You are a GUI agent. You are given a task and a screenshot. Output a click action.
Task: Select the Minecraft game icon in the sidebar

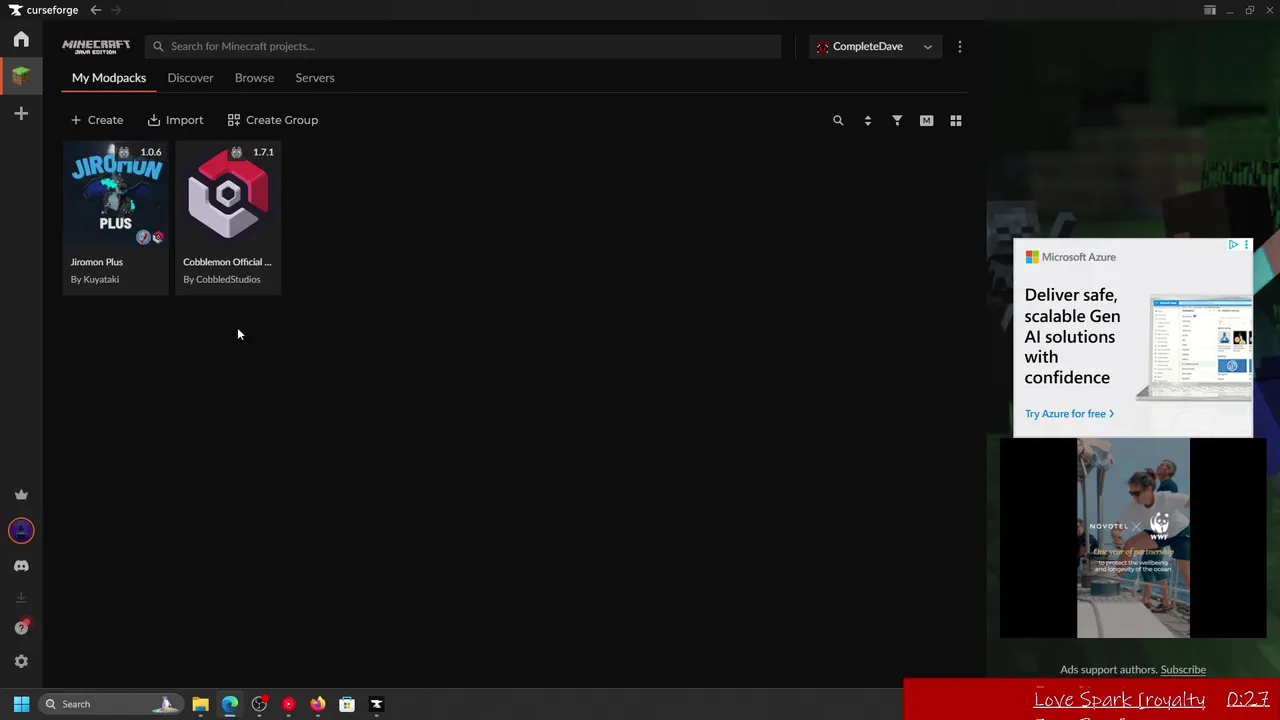click(21, 76)
